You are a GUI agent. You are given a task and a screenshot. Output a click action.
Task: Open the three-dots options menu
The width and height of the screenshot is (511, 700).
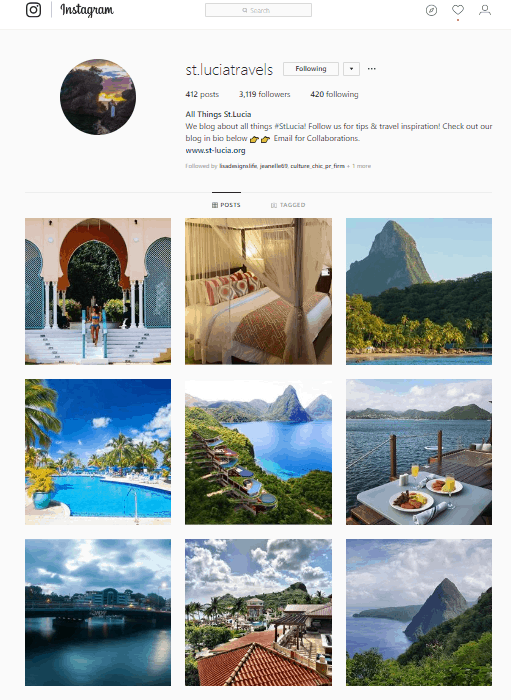(371, 69)
